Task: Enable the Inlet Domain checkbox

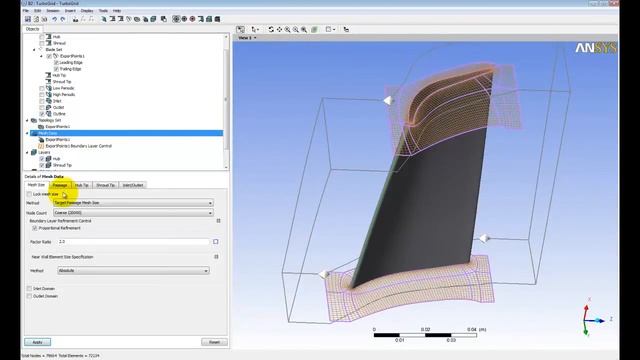Action: tap(29, 289)
